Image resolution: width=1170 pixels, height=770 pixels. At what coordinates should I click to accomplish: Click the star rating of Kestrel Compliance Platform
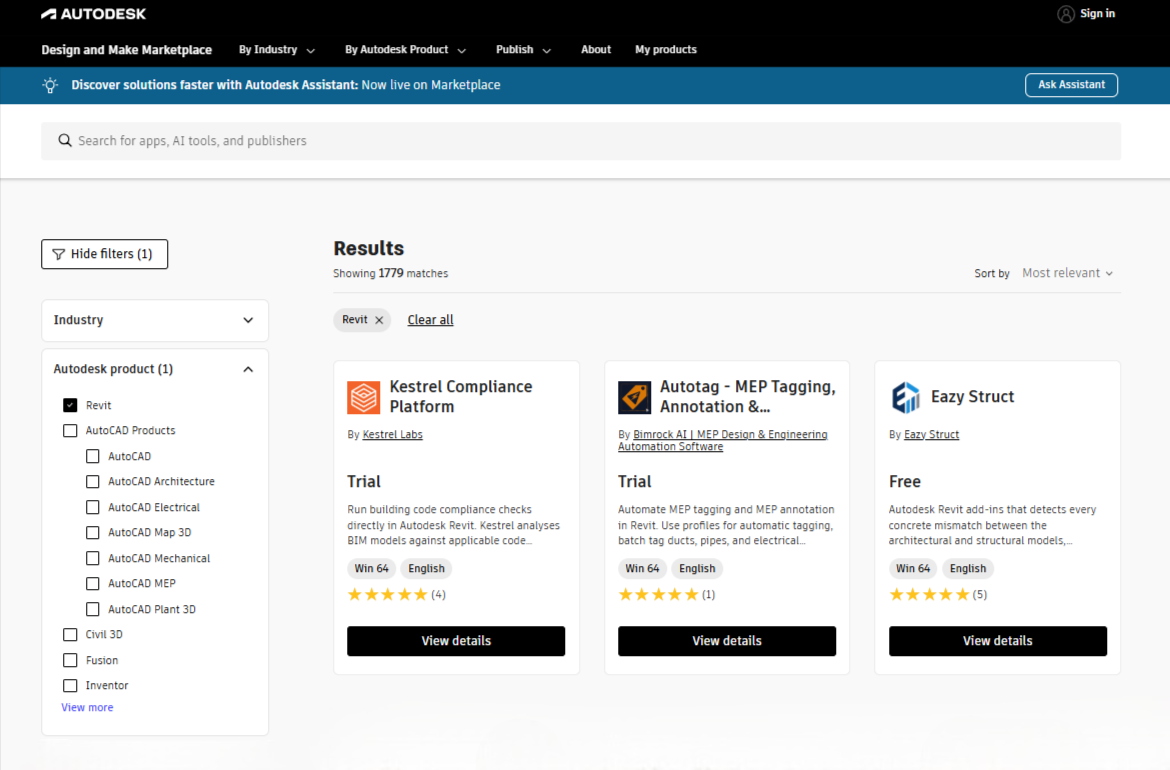point(387,595)
